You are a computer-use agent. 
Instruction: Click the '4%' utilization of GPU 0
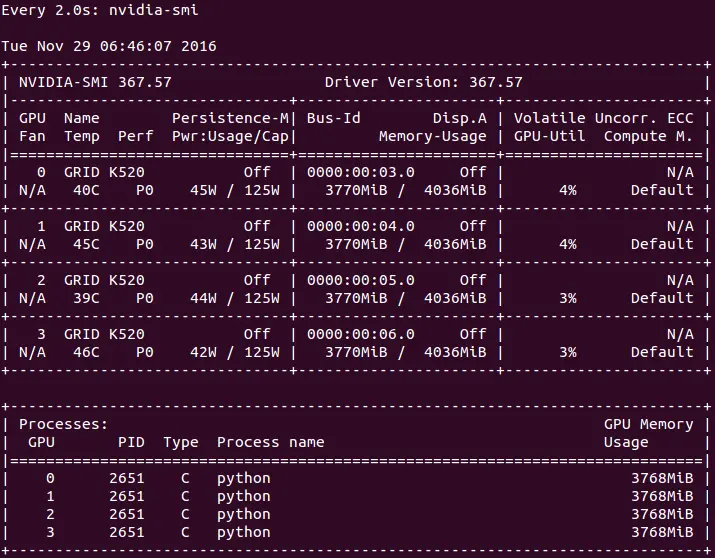click(x=568, y=190)
